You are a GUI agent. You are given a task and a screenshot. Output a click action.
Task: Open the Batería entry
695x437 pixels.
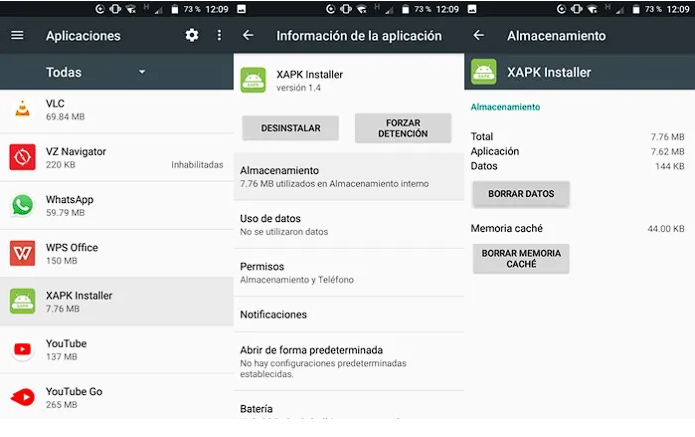coord(349,406)
